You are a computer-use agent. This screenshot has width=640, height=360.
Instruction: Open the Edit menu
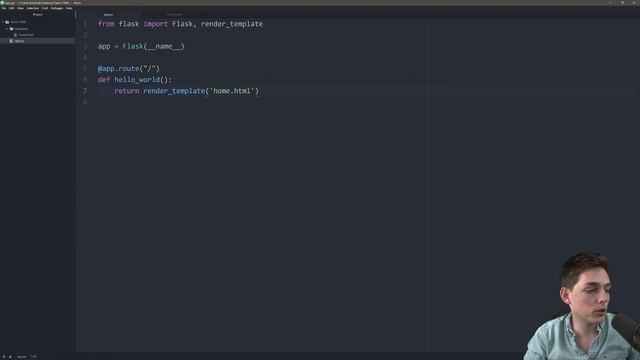[x=11, y=8]
